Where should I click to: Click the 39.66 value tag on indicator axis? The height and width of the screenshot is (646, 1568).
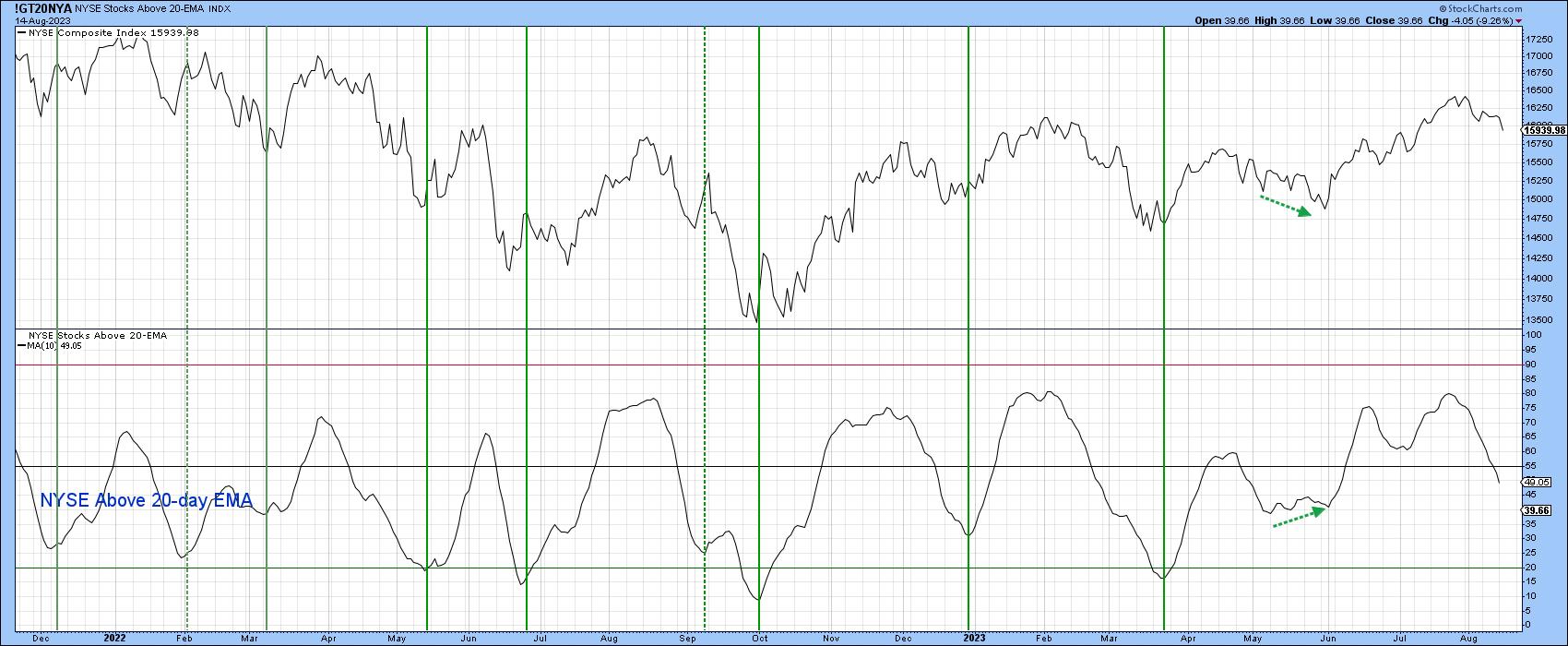1538,509
